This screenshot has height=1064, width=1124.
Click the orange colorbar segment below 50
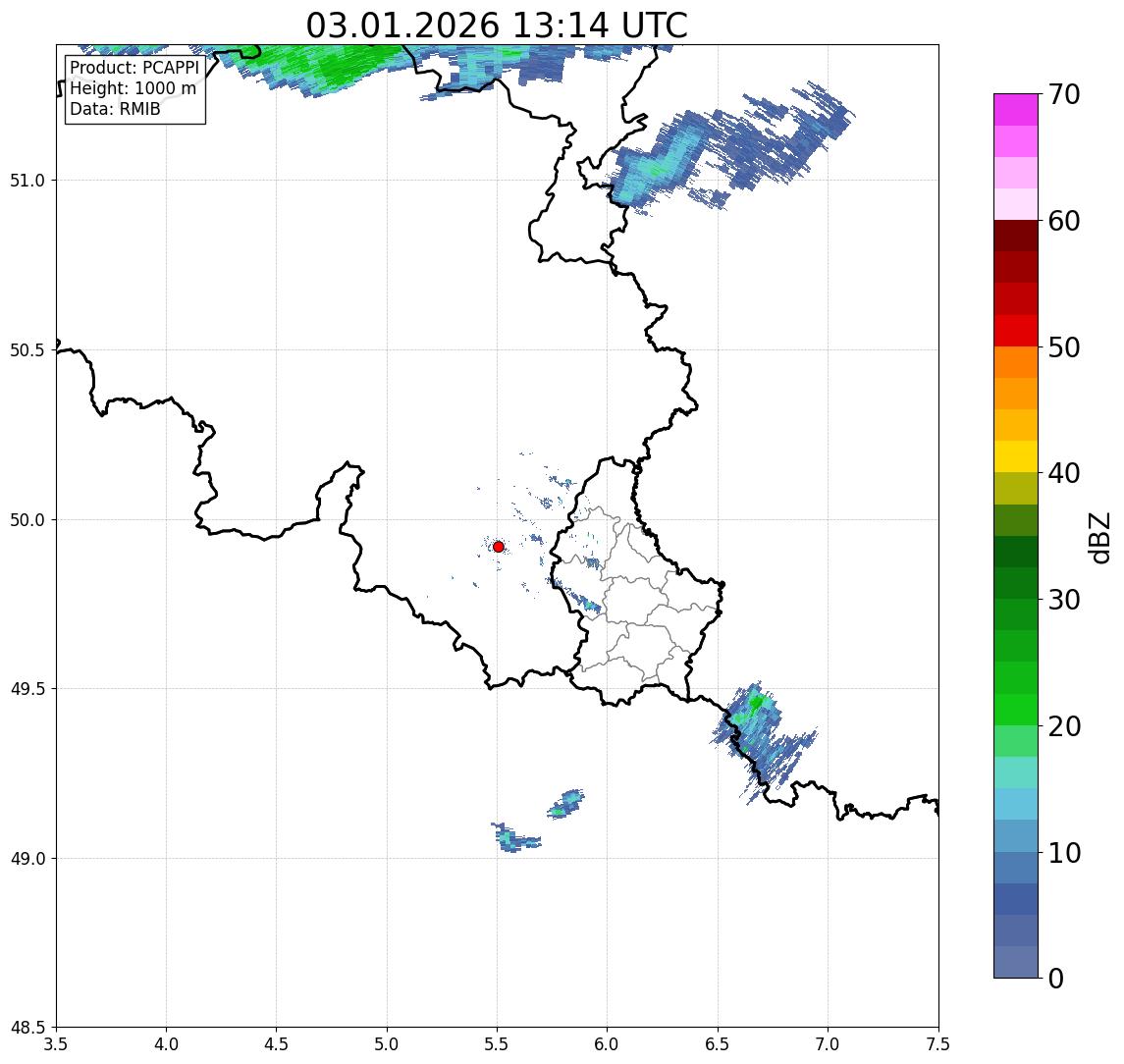click(x=1016, y=362)
